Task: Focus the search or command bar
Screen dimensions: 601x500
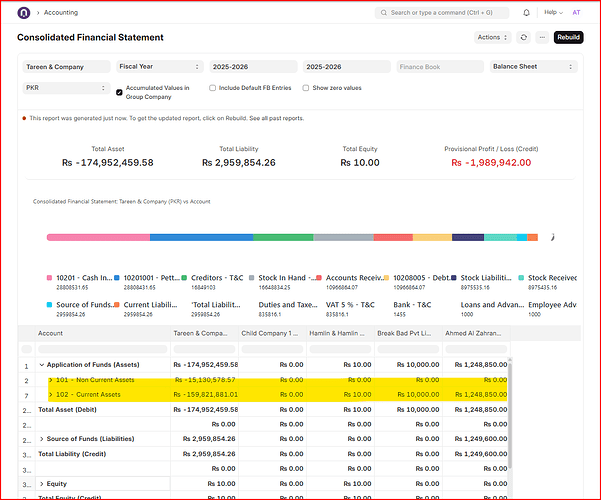Action: 442,13
